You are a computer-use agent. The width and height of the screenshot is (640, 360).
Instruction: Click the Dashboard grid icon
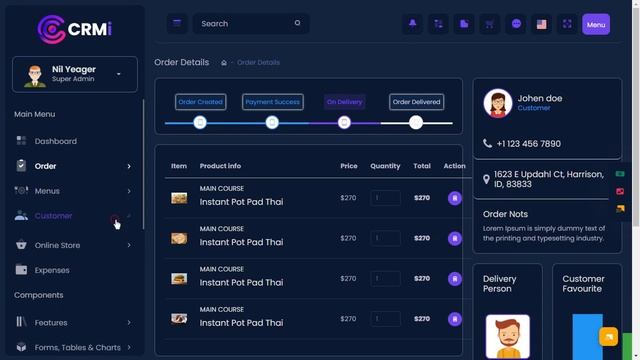(21, 141)
